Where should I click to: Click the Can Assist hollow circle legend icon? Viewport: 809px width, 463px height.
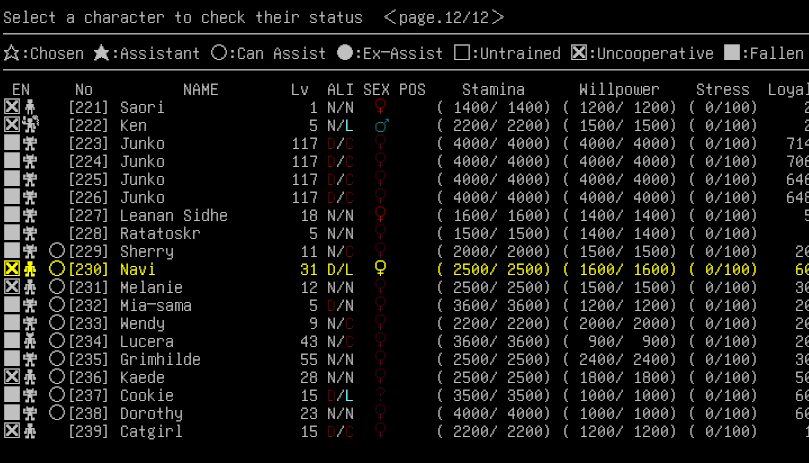coord(219,53)
